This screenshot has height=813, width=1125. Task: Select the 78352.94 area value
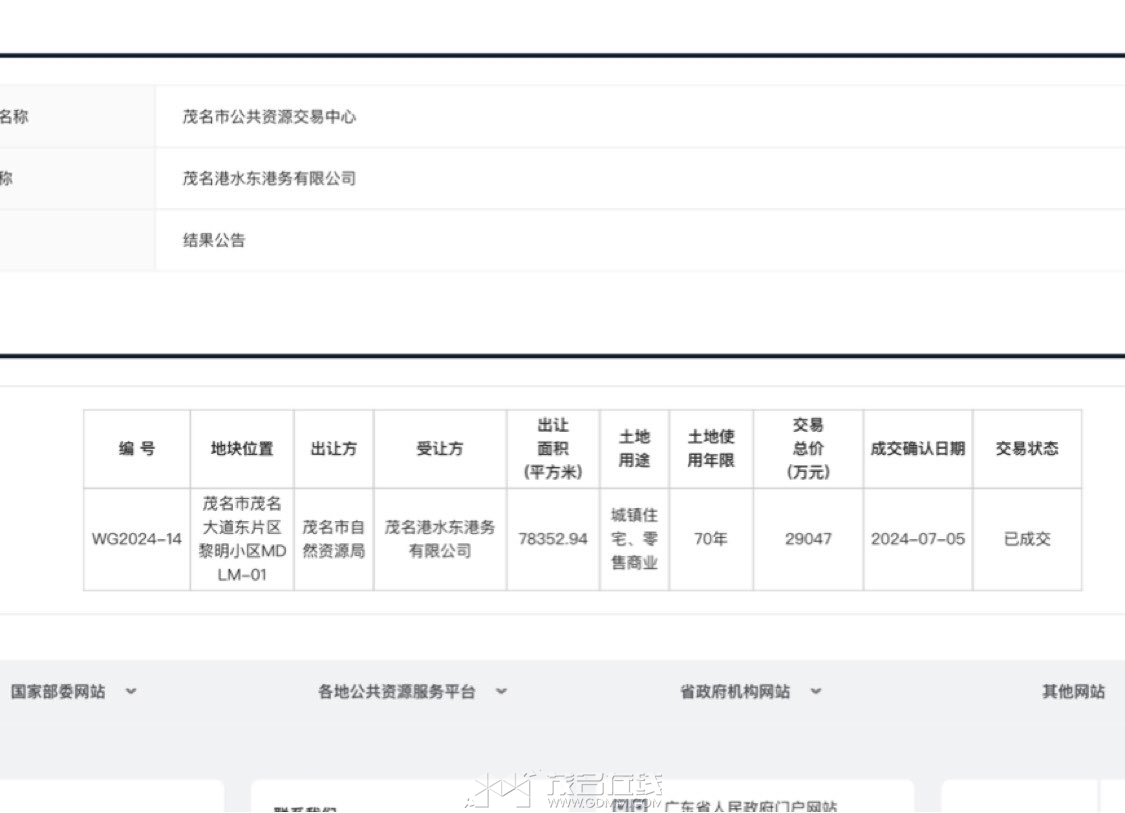tap(553, 539)
